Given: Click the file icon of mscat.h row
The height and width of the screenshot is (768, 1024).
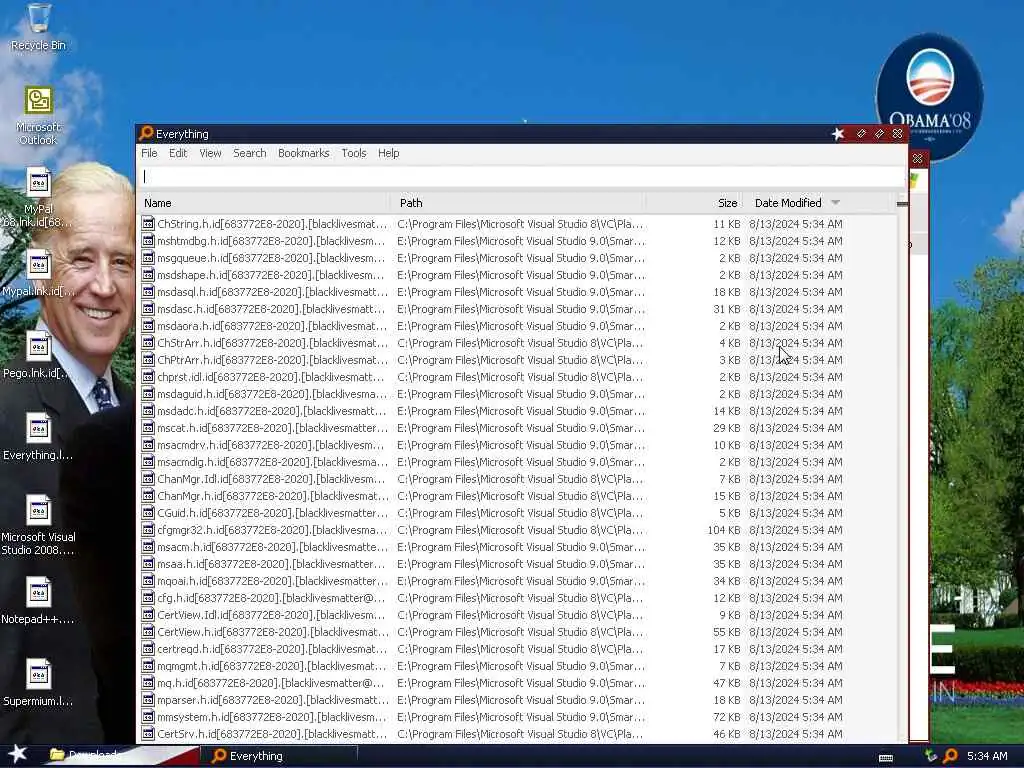Looking at the screenshot, I should click(x=148, y=428).
